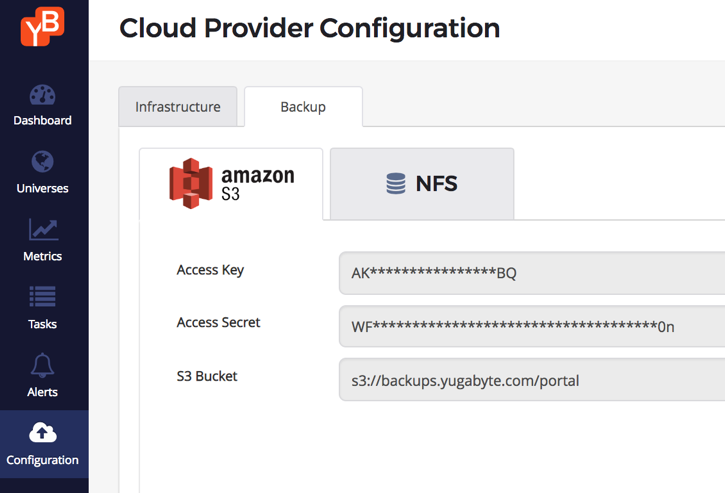Click the 'Universes' sidebar label
The width and height of the screenshot is (725, 493).
coord(42,189)
